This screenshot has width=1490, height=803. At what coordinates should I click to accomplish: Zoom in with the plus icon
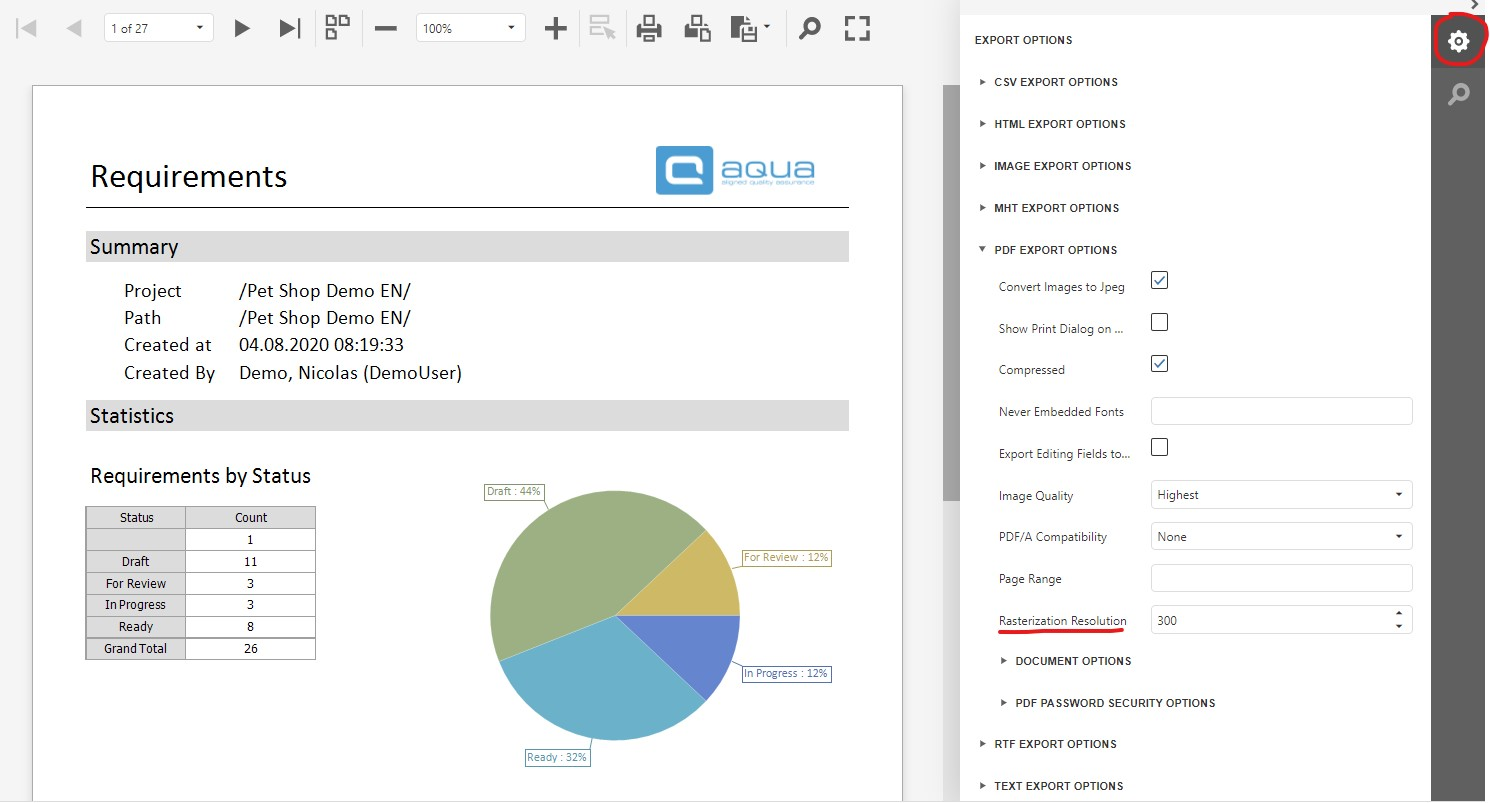(555, 29)
